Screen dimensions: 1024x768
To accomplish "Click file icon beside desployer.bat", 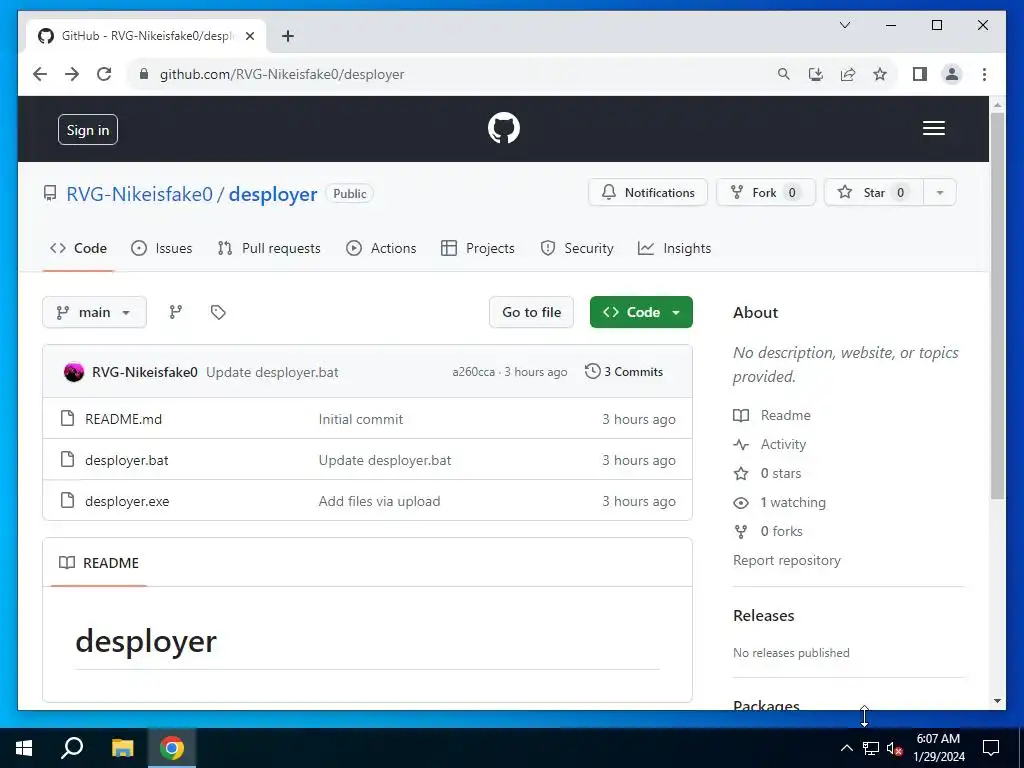I will point(67,460).
